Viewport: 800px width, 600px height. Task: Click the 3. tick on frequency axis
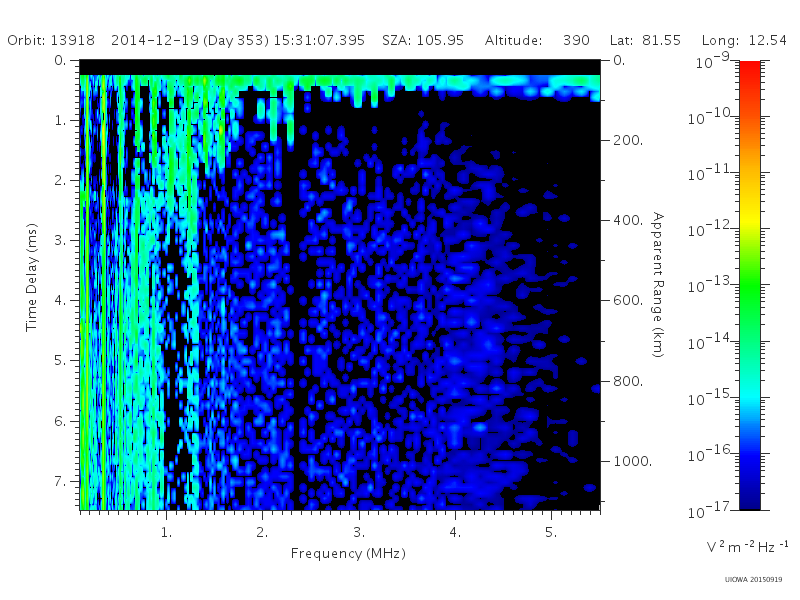click(359, 533)
